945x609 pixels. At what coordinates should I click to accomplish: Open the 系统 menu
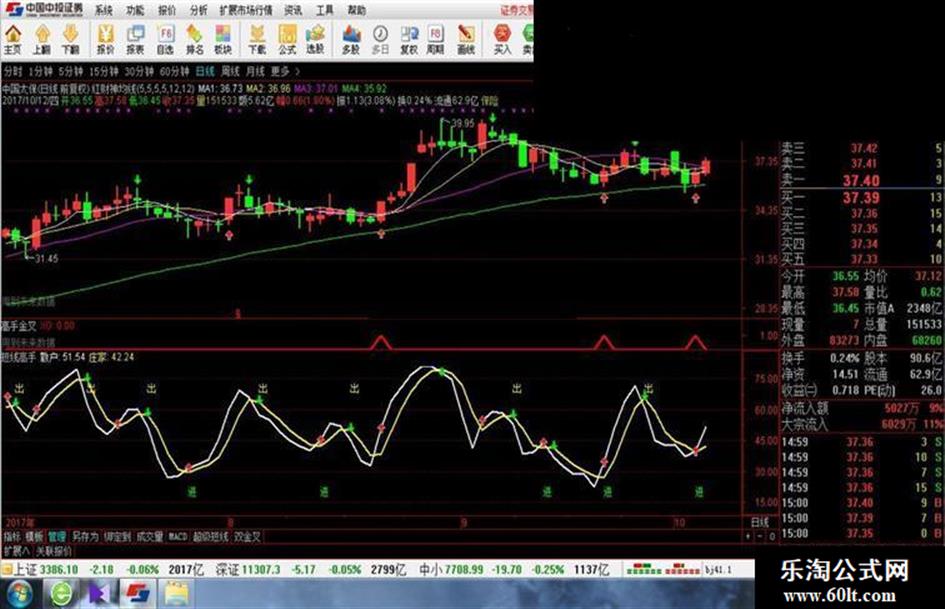(x=104, y=10)
